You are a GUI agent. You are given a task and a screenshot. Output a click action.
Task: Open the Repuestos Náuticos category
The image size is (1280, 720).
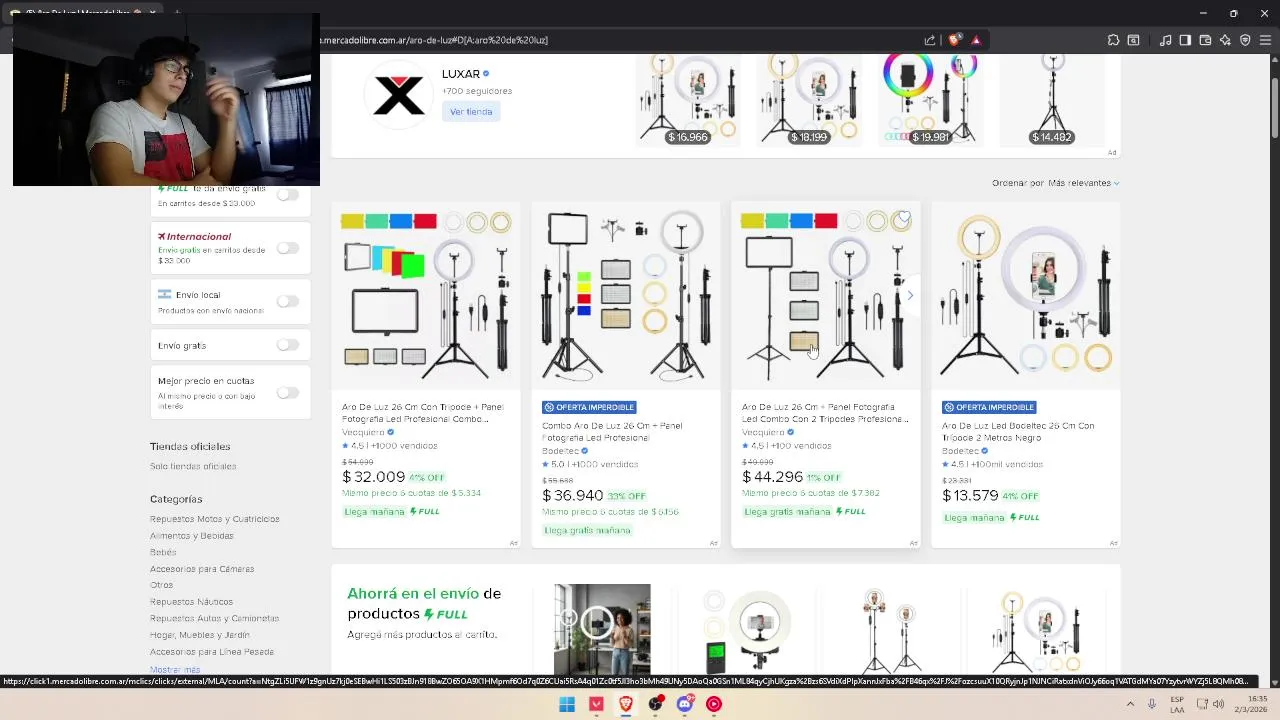pyautogui.click(x=191, y=602)
